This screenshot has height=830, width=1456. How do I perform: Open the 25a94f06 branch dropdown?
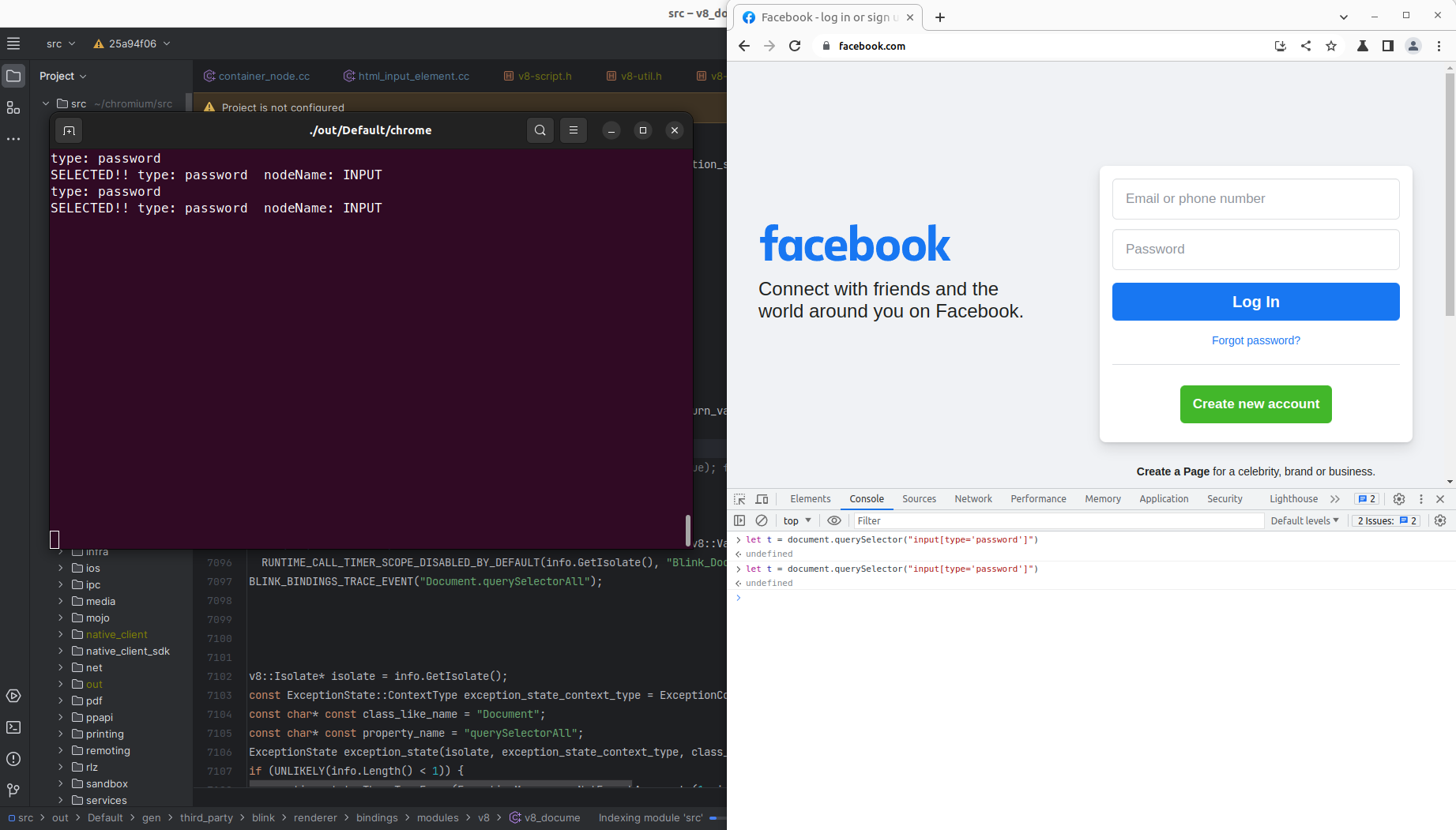pos(131,43)
